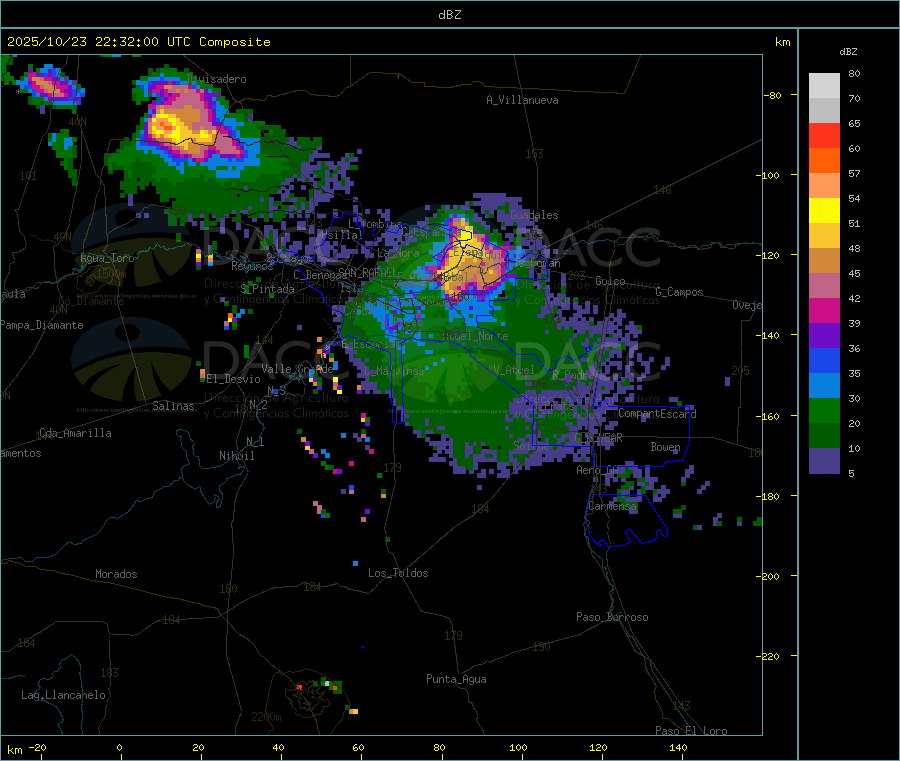Click the magenta 39-42 dBZ legend swatch
Screen dimensions: 900x761
pos(824,310)
